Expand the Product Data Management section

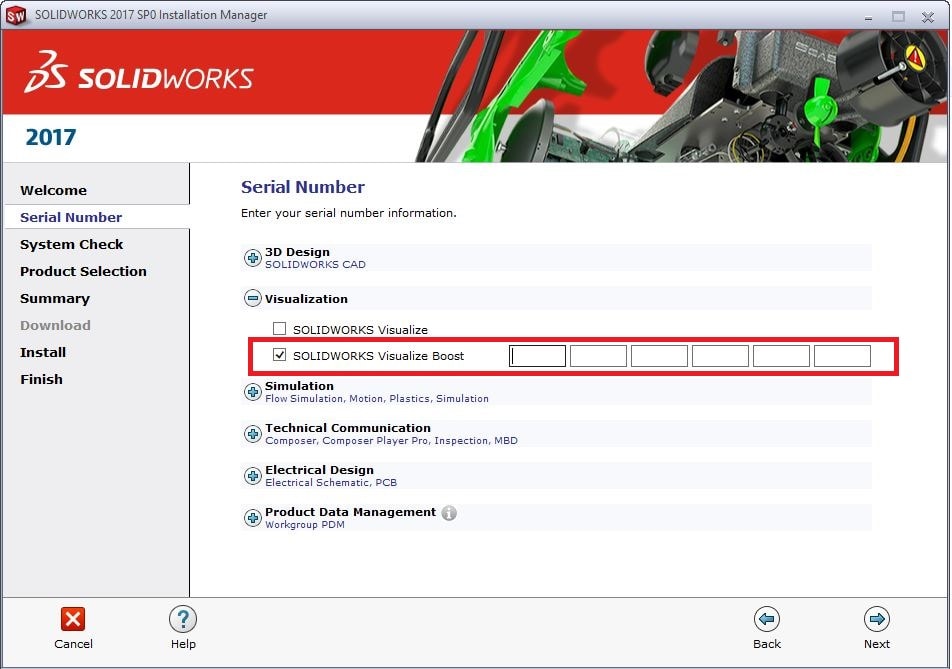pos(253,517)
